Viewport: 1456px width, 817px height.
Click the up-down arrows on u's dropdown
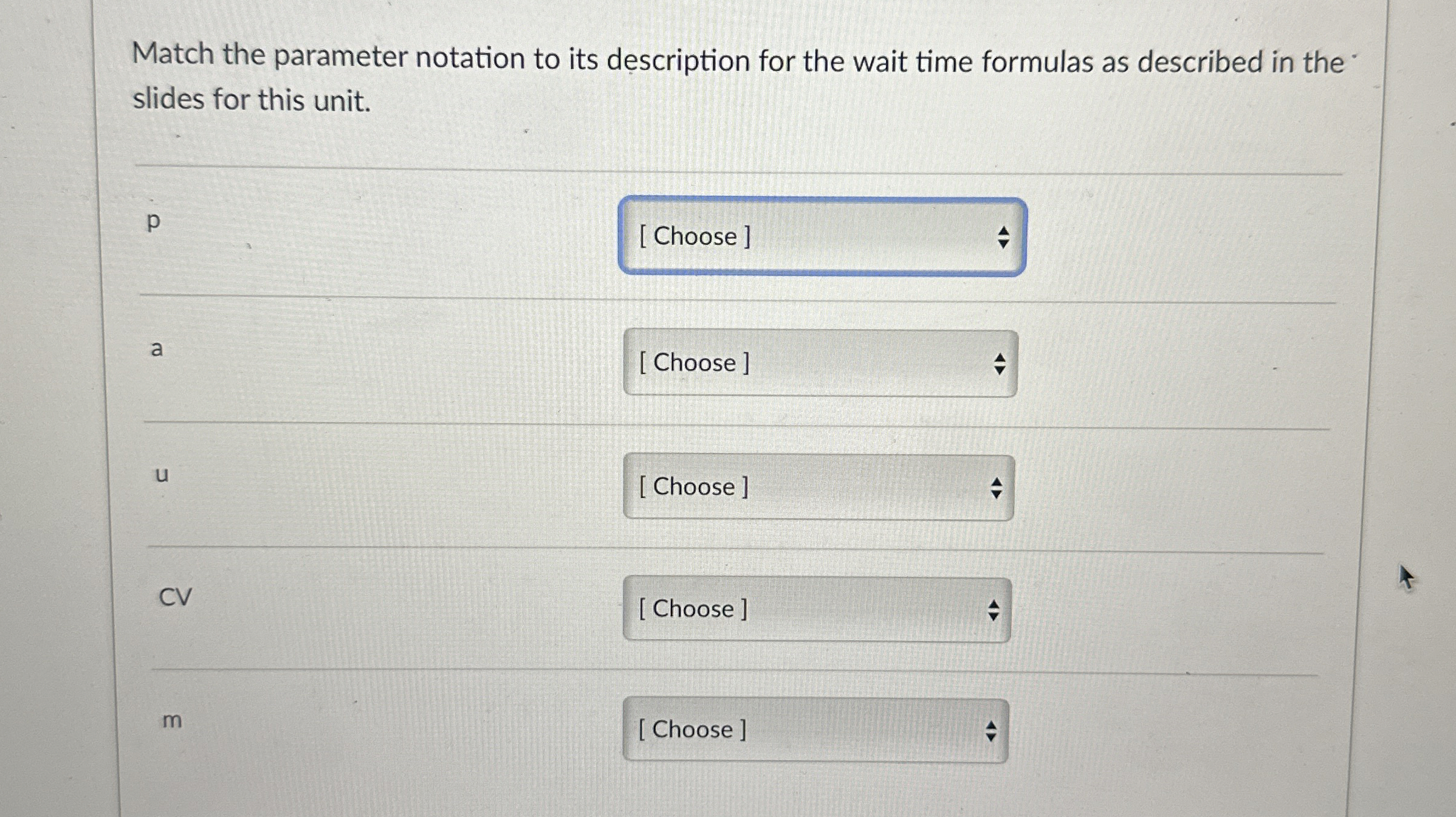996,488
